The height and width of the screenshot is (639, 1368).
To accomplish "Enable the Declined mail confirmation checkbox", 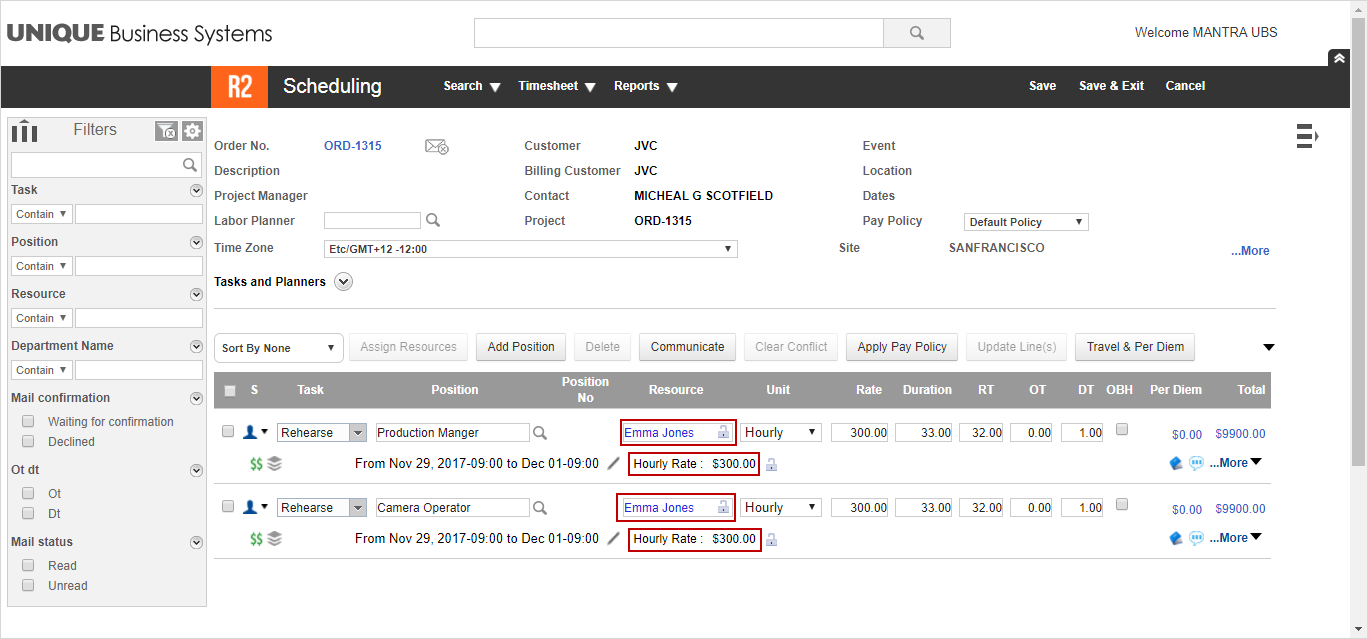I will click(x=28, y=442).
